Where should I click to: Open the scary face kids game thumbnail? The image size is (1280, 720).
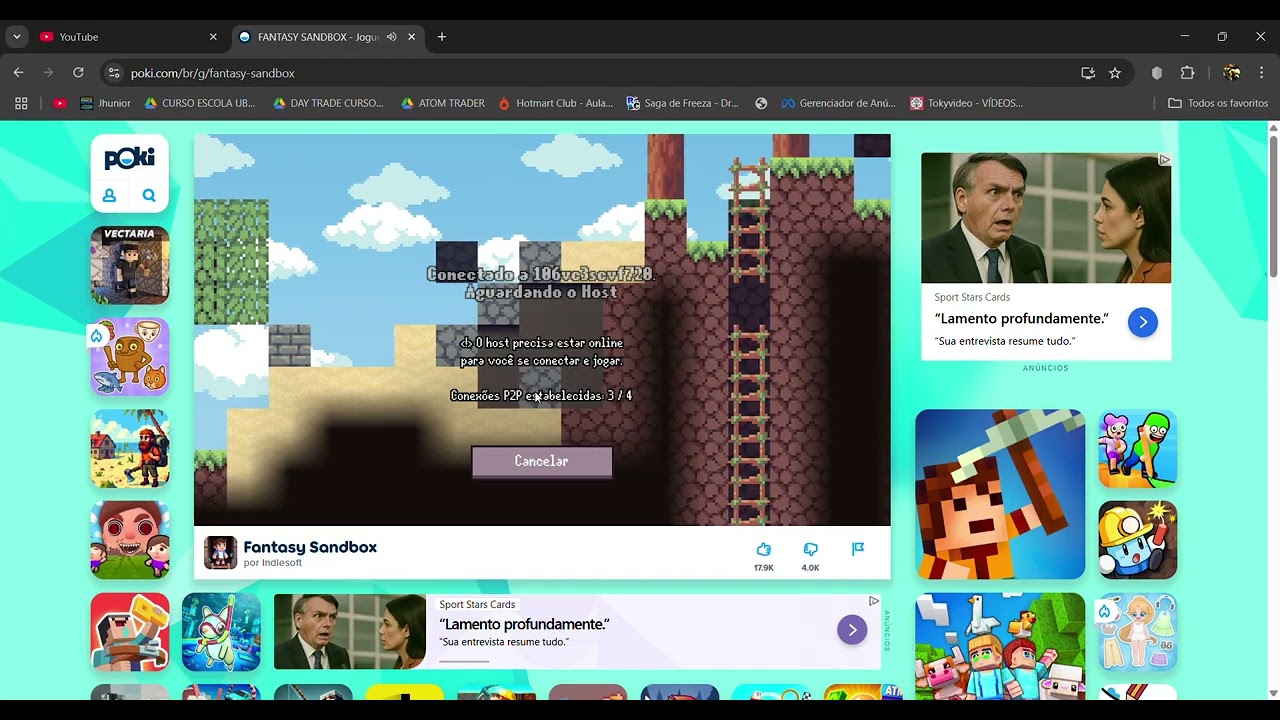point(130,540)
